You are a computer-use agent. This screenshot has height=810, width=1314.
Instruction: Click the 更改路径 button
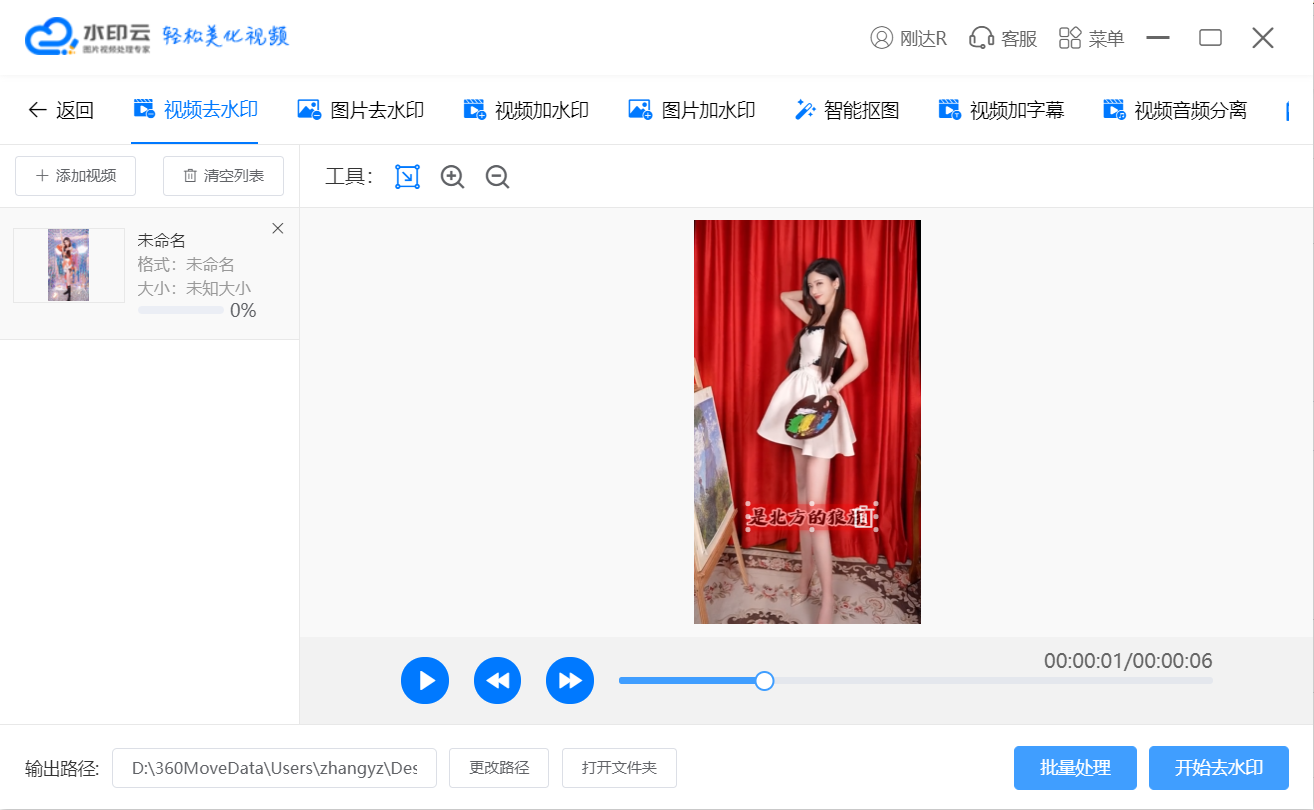click(499, 768)
